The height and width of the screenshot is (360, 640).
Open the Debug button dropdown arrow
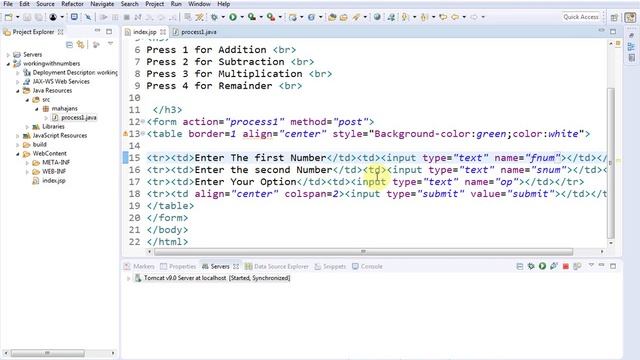point(223,17)
